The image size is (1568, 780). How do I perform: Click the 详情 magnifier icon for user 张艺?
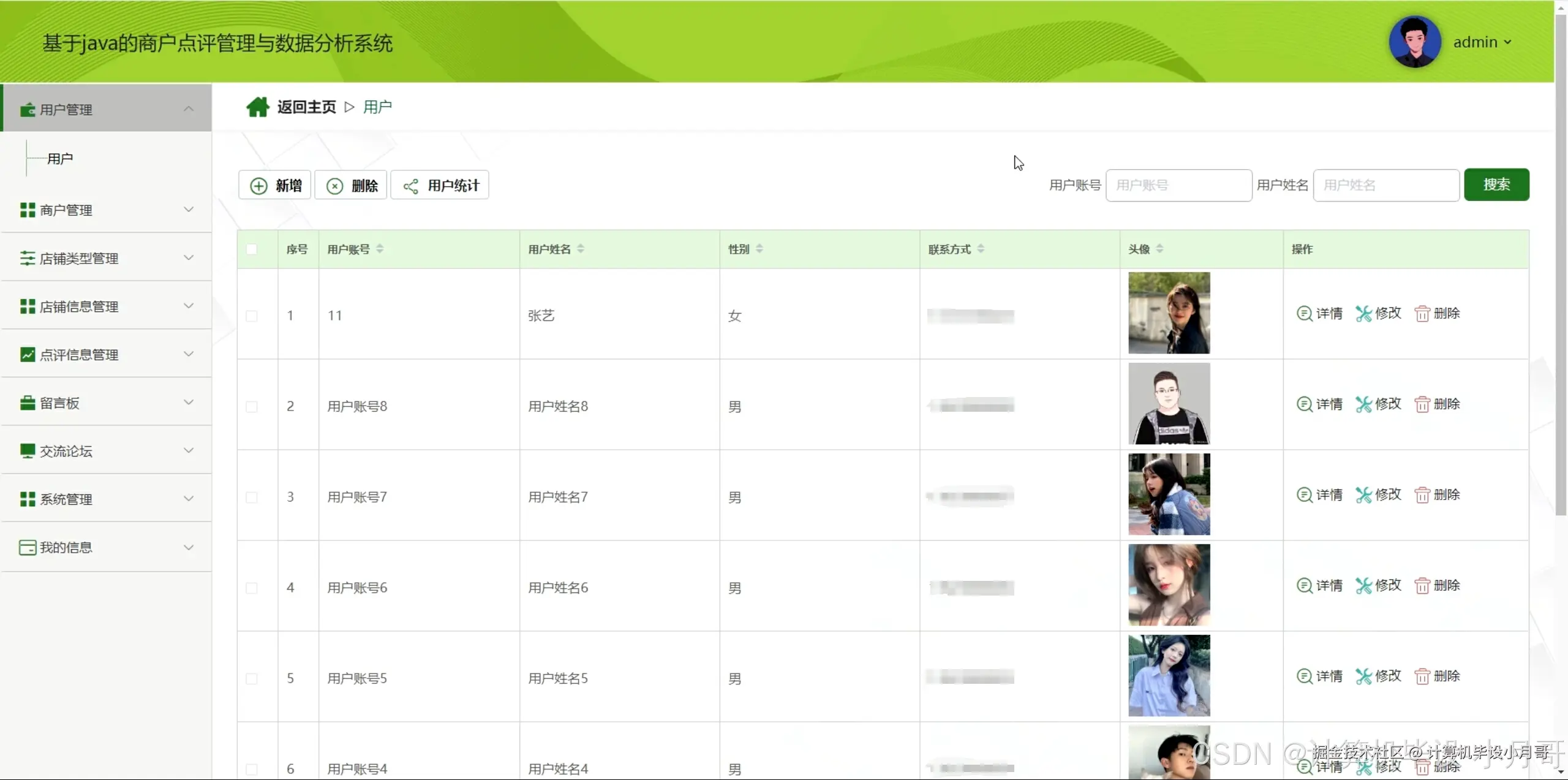click(x=1304, y=314)
